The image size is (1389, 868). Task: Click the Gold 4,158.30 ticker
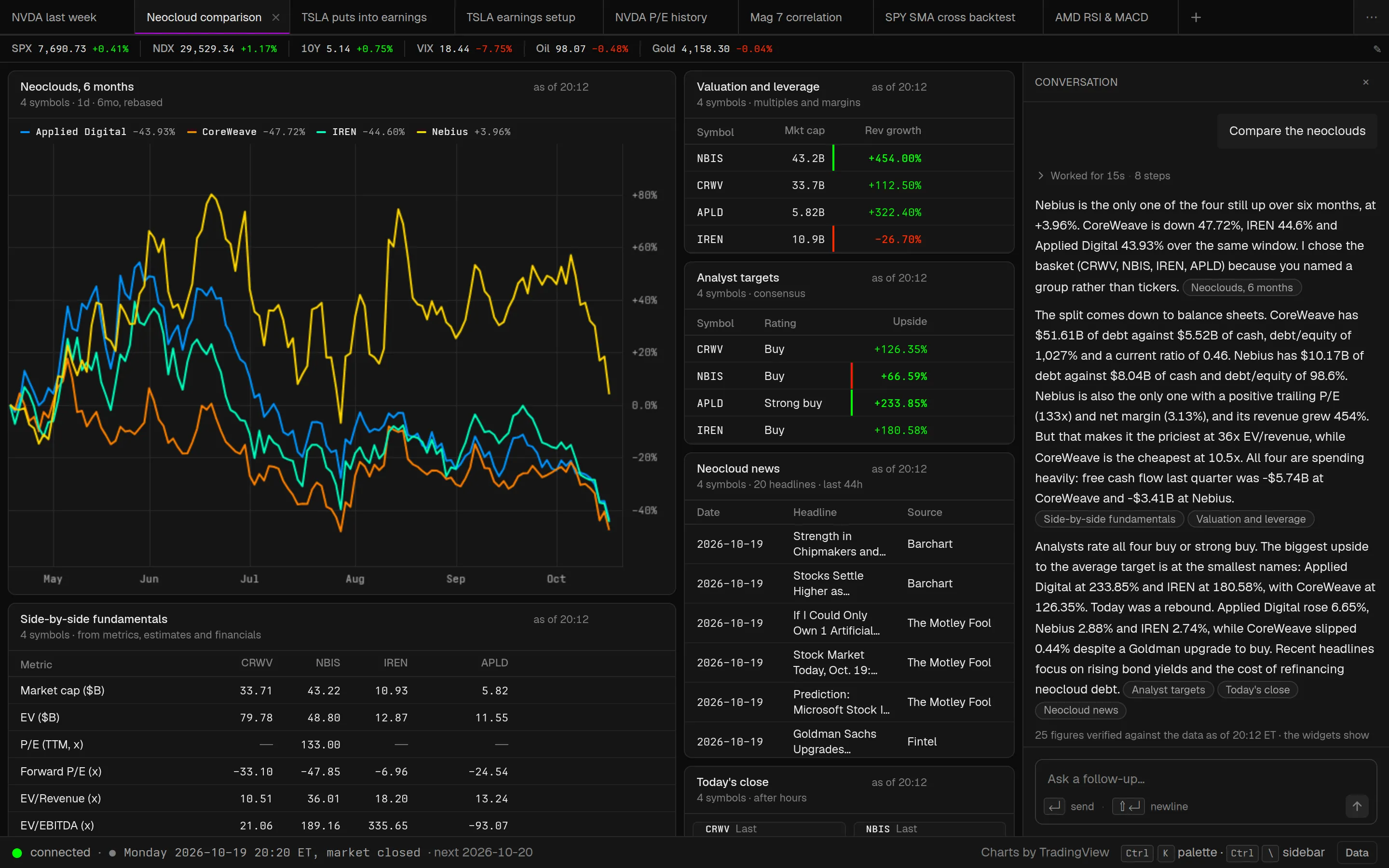(712, 49)
